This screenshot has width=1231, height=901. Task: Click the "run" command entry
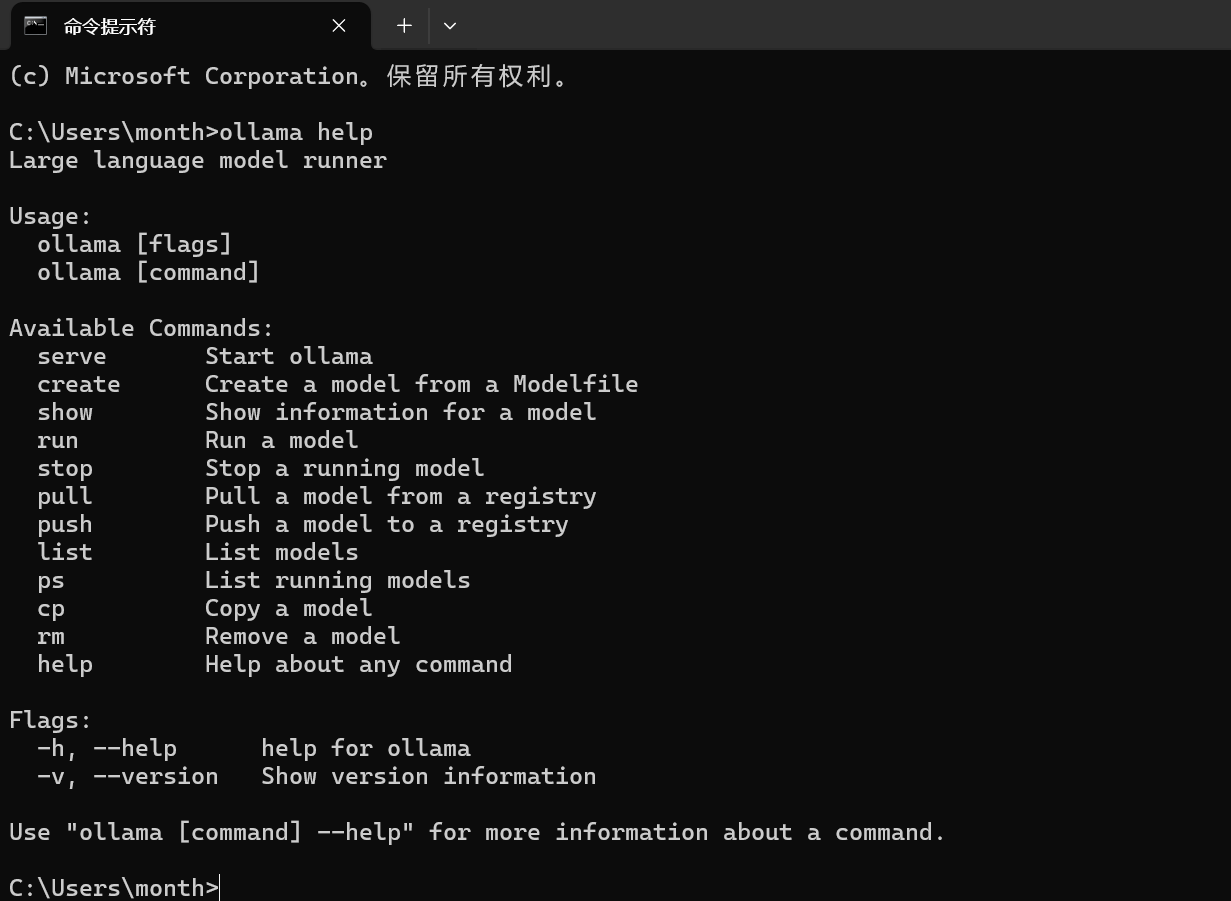[x=58, y=440]
